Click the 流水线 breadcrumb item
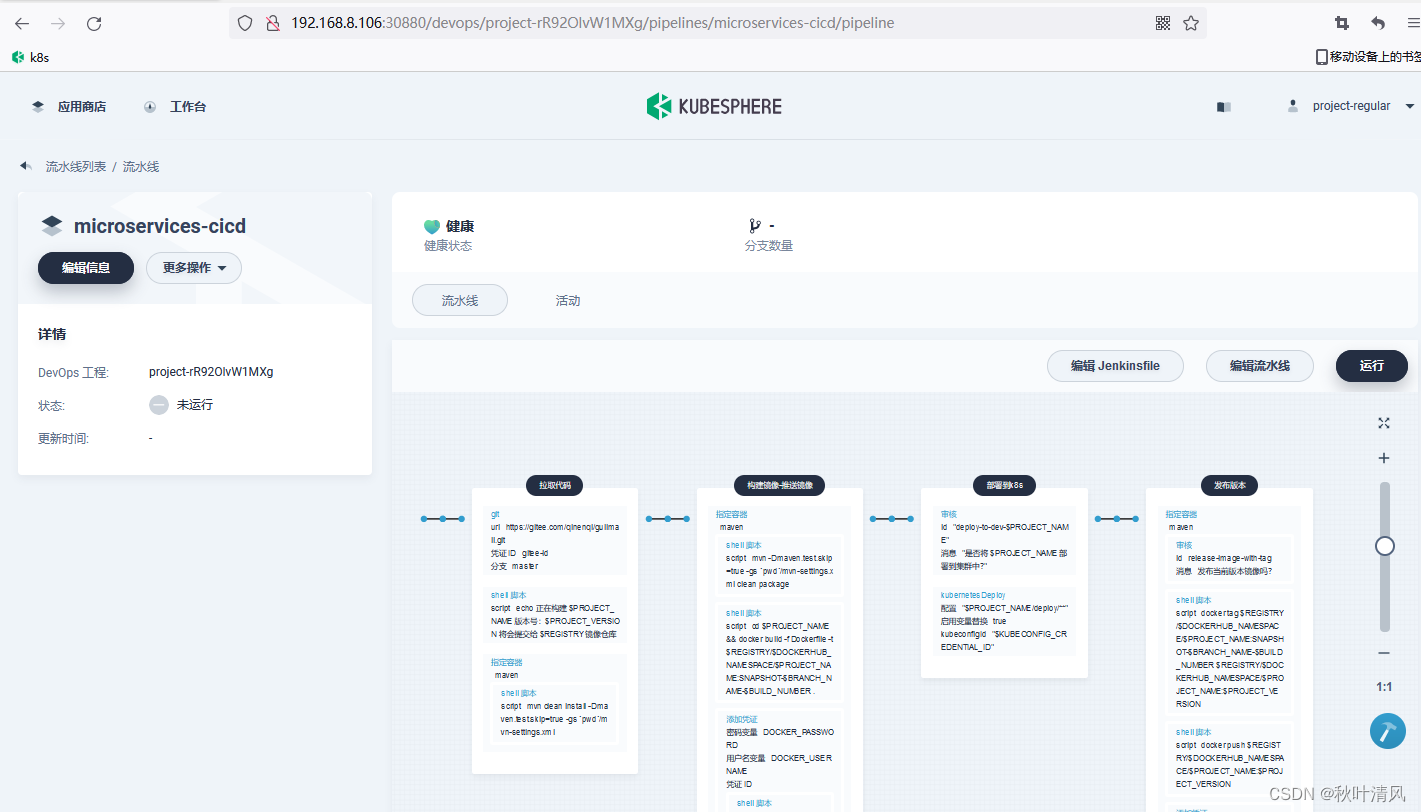Image resolution: width=1421 pixels, height=812 pixels. [x=141, y=166]
